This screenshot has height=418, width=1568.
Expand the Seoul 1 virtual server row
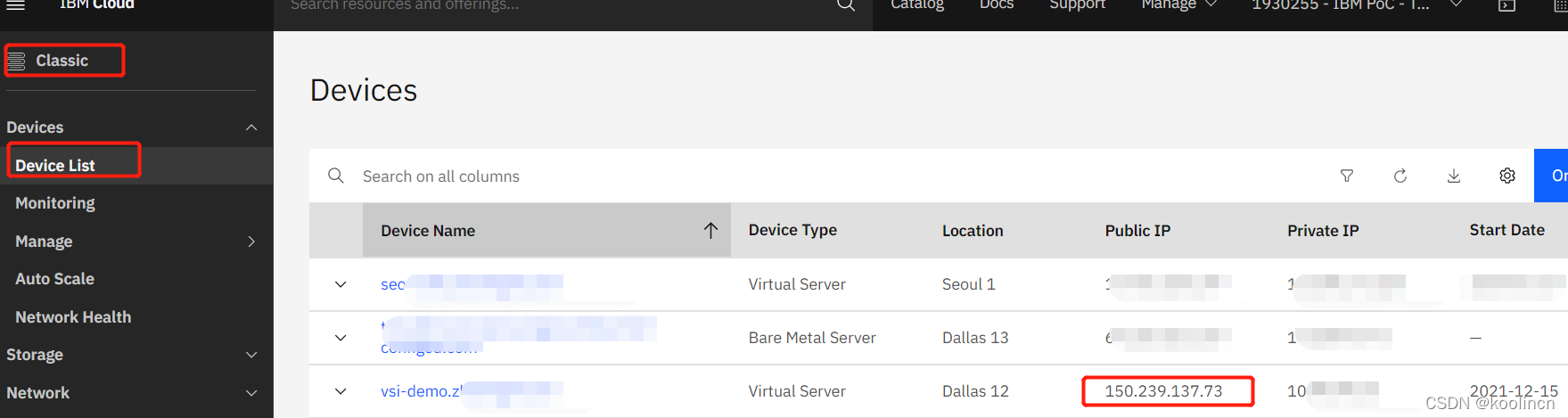(341, 284)
